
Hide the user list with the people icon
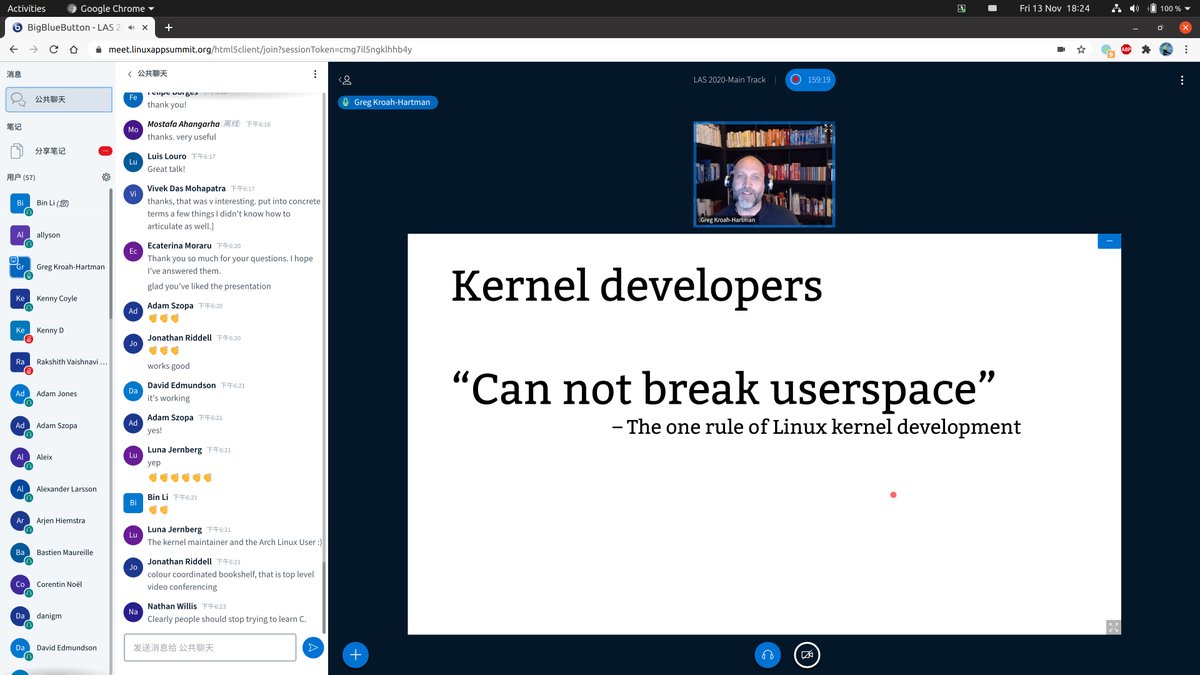point(345,80)
